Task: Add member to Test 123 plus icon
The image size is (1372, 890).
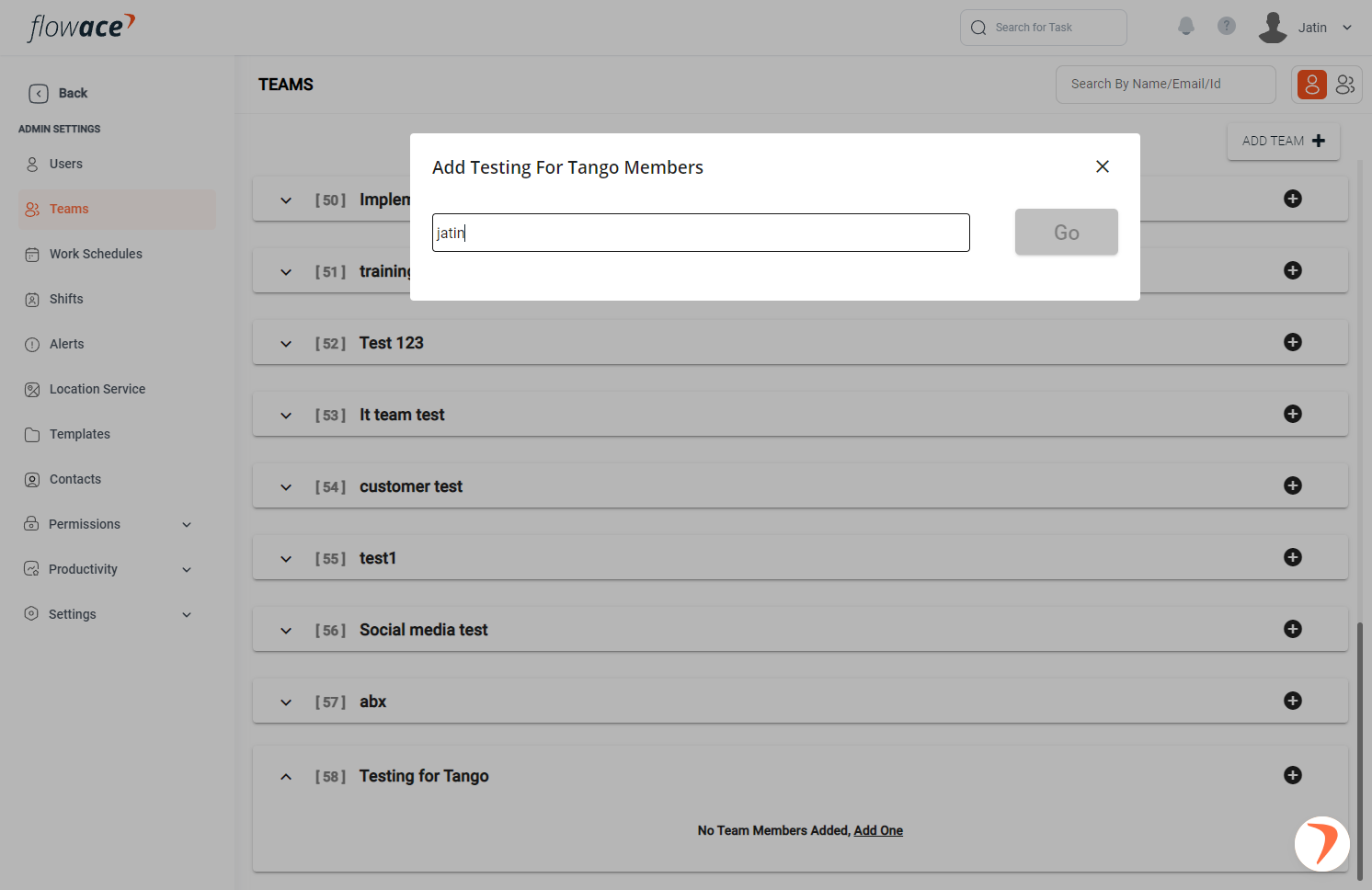Action: 1293,342
